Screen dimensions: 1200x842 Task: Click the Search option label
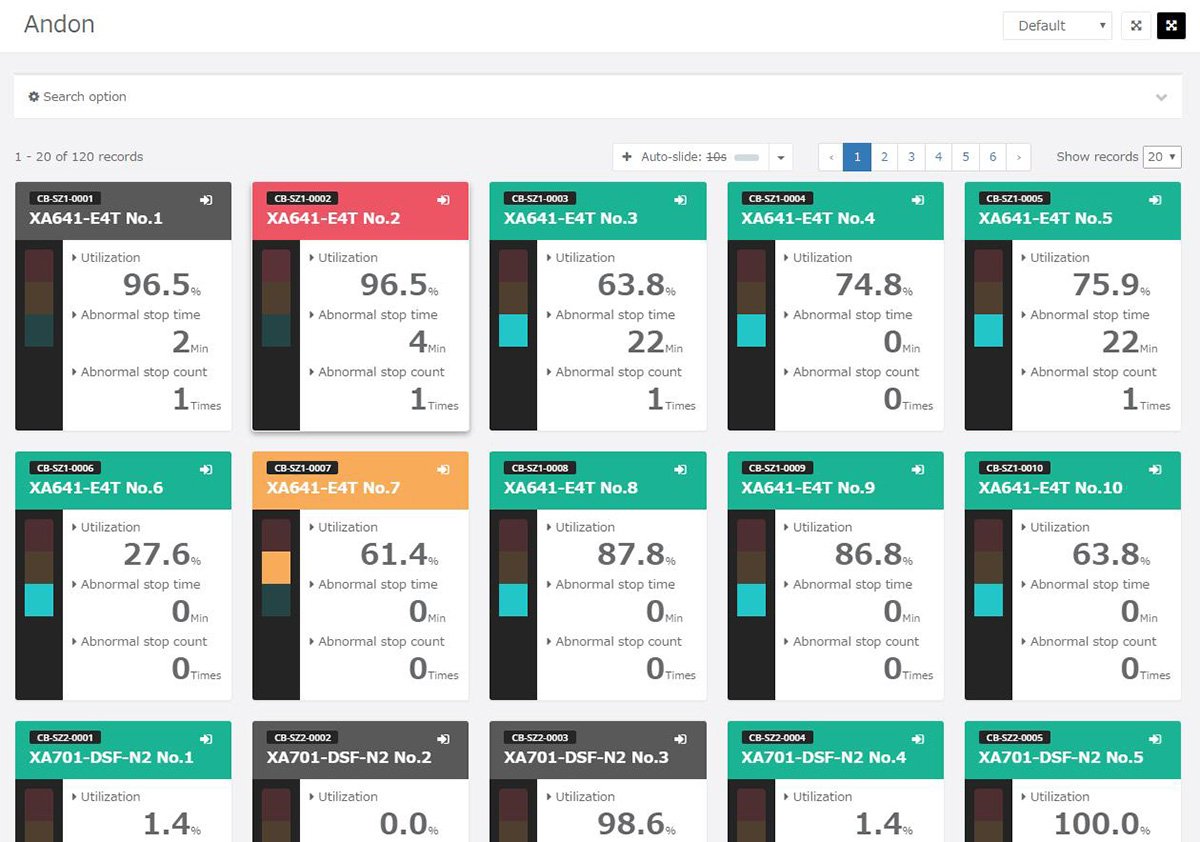coord(85,97)
